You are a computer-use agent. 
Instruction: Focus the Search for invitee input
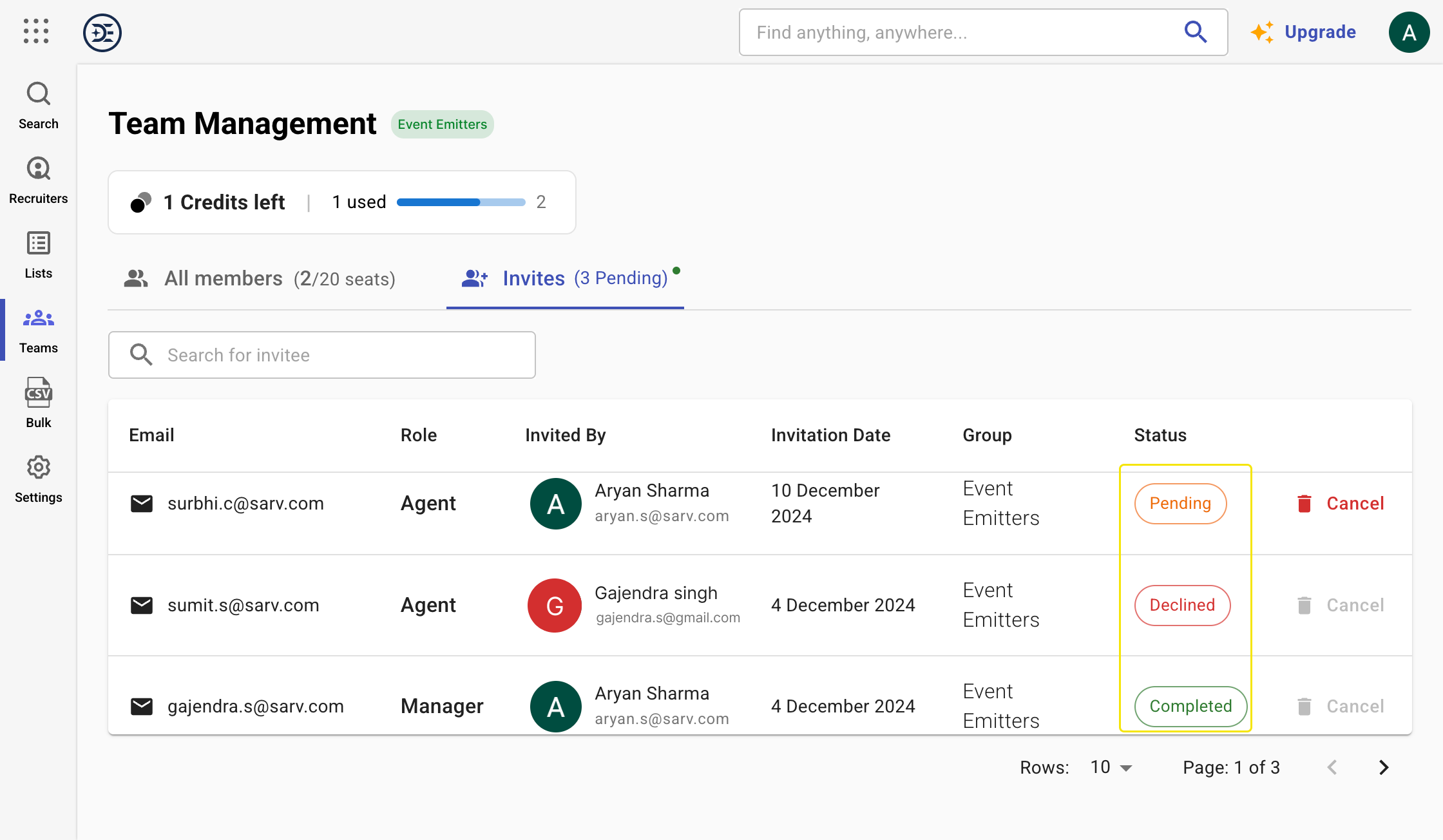click(322, 355)
